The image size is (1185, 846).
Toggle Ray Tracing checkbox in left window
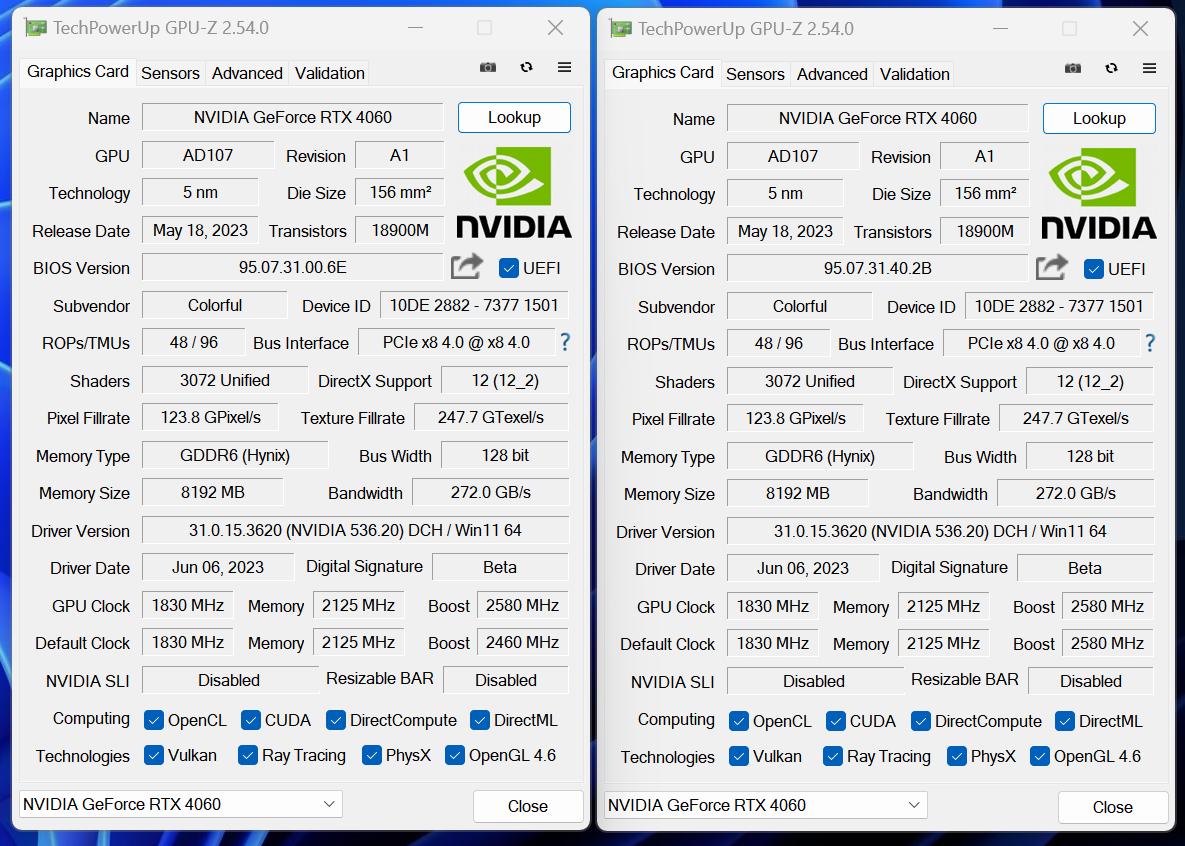pos(248,755)
